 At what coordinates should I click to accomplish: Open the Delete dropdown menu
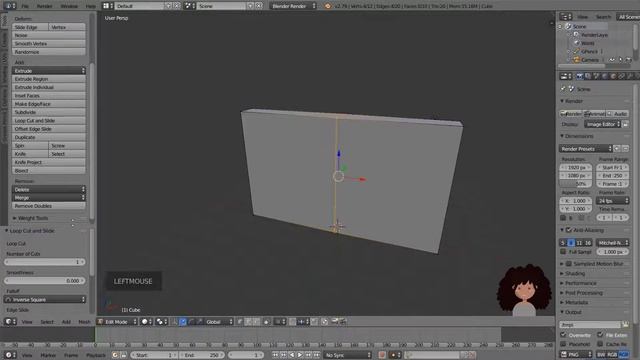[49, 189]
